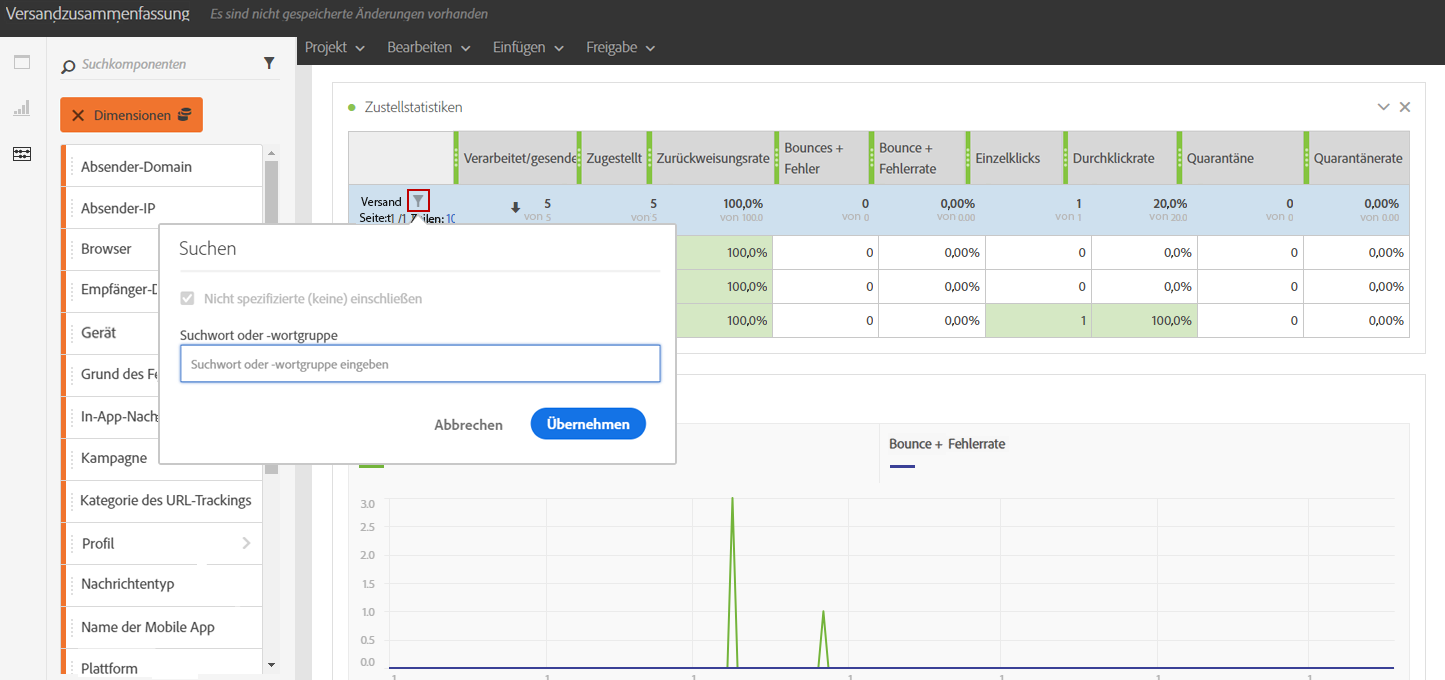Click the Übernehmen button

click(588, 424)
